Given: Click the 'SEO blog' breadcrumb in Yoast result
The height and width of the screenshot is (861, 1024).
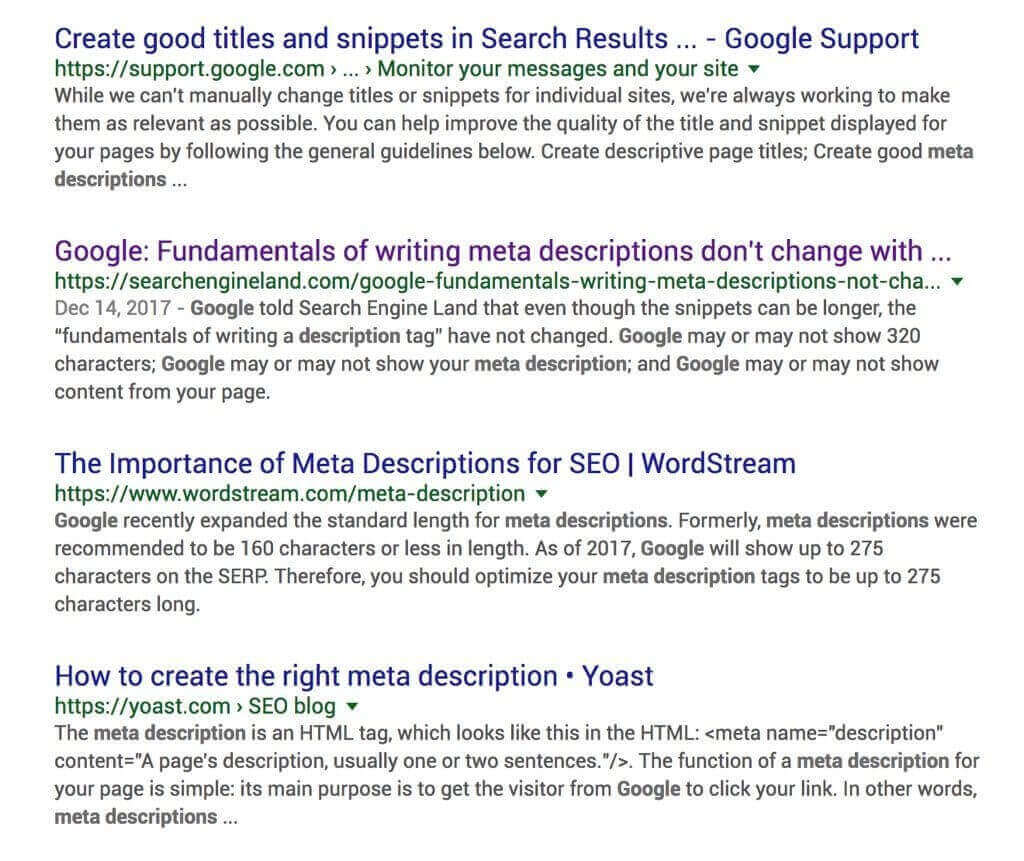Looking at the screenshot, I should (292, 706).
